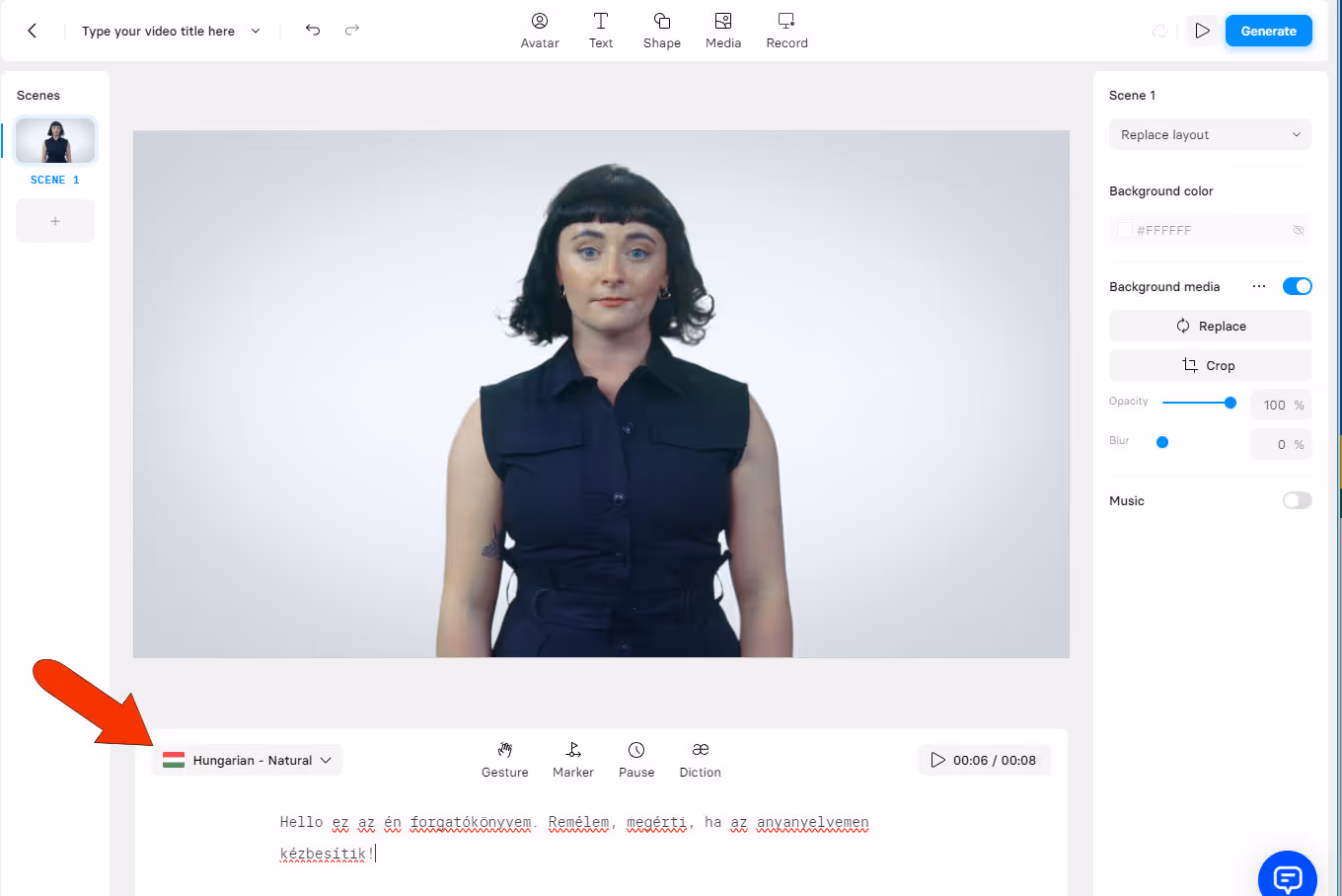This screenshot has height=896, width=1342.
Task: Start a screen Record
Action: pos(786,31)
